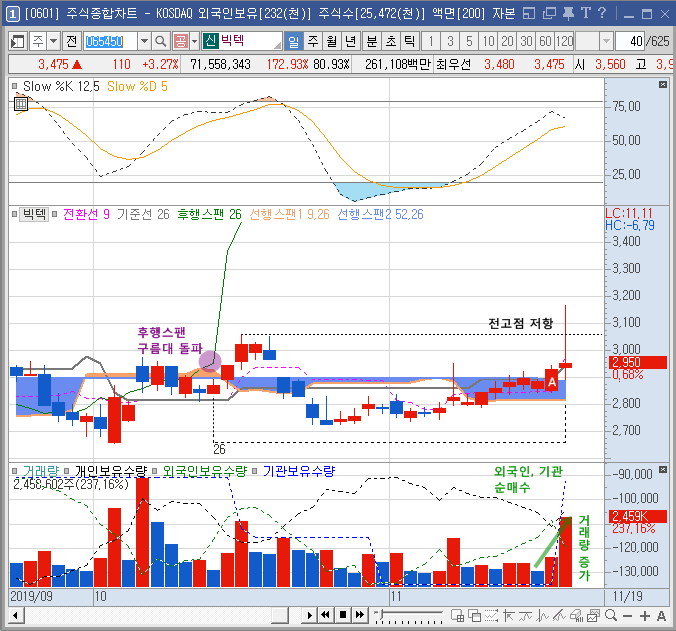Zoom out chart with minus icon

click(628, 616)
